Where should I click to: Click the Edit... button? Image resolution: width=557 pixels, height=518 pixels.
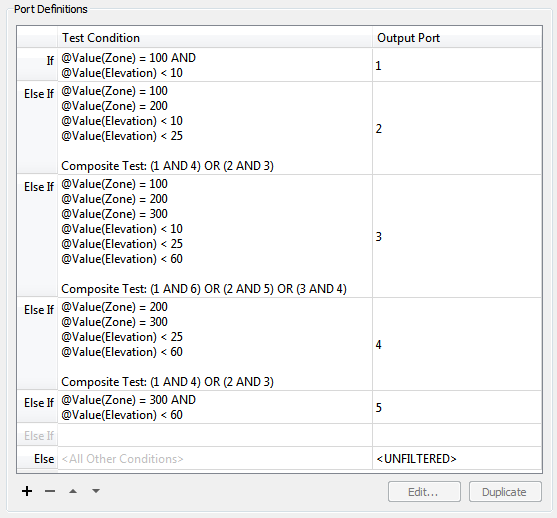424,492
